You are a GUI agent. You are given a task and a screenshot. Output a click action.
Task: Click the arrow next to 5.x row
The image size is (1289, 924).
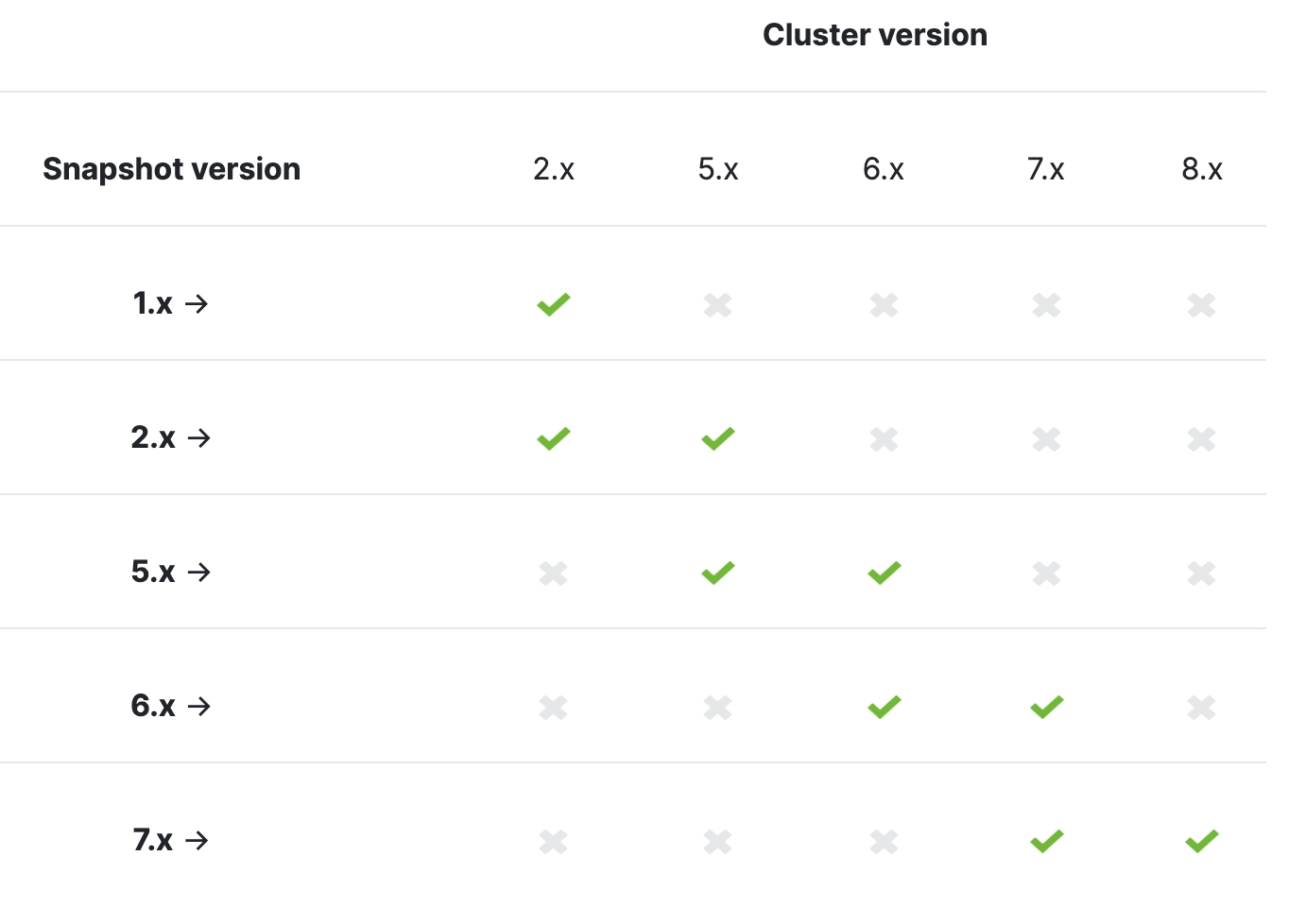[x=198, y=572]
